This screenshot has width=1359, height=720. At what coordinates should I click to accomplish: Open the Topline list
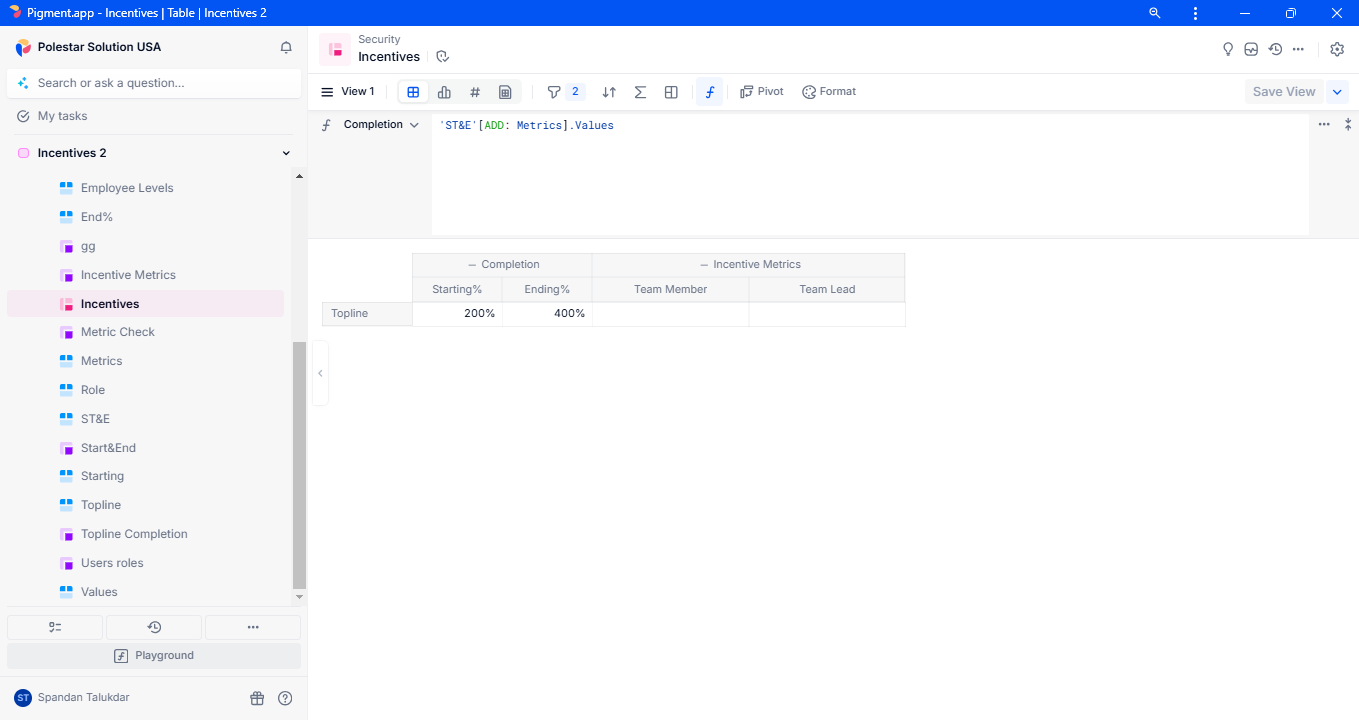[101, 505]
